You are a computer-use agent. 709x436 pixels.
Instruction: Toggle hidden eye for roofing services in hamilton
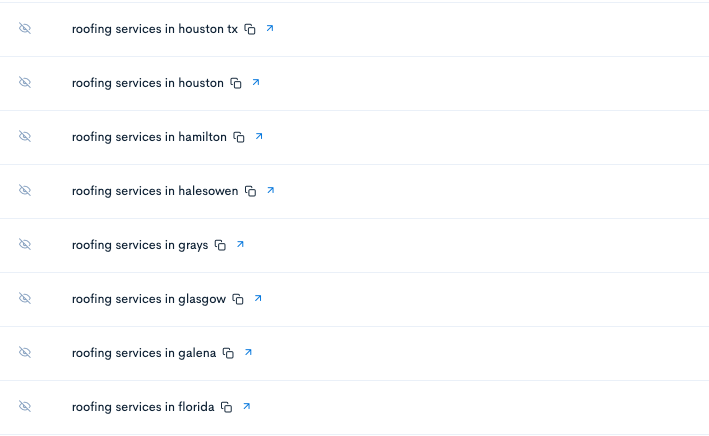[x=25, y=136]
